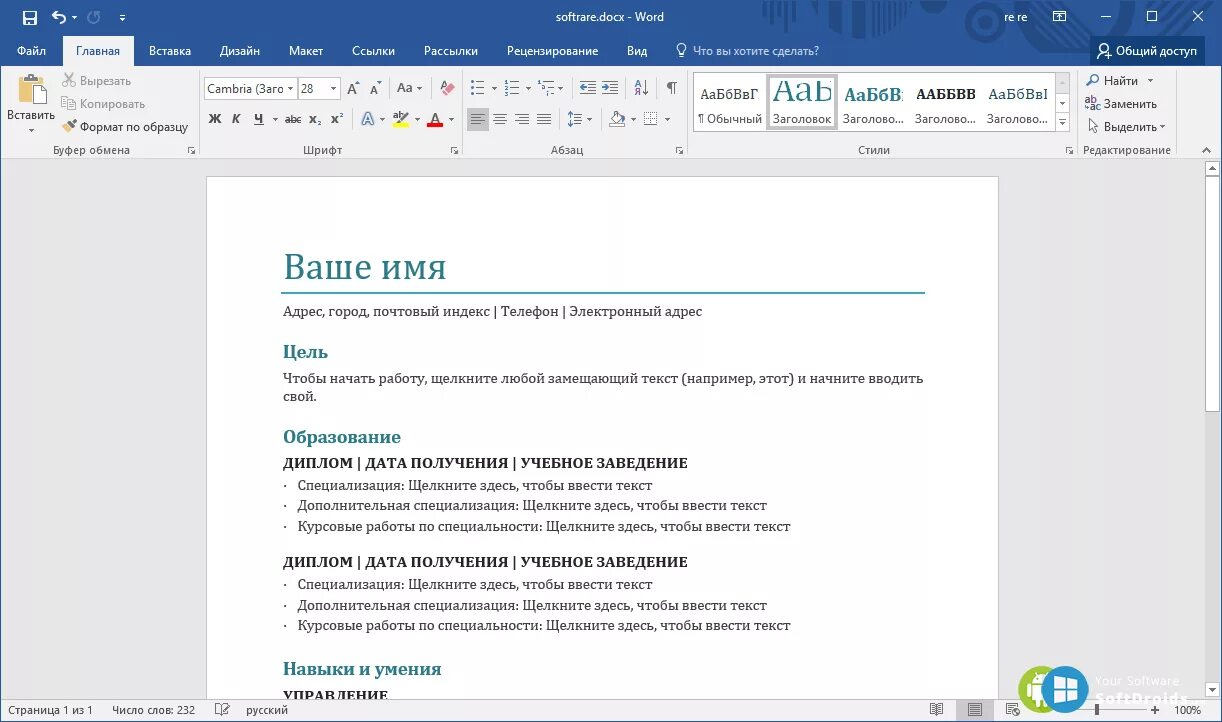The width and height of the screenshot is (1222, 722).
Task: Switch to Read Mode view icon
Action: tap(936, 710)
